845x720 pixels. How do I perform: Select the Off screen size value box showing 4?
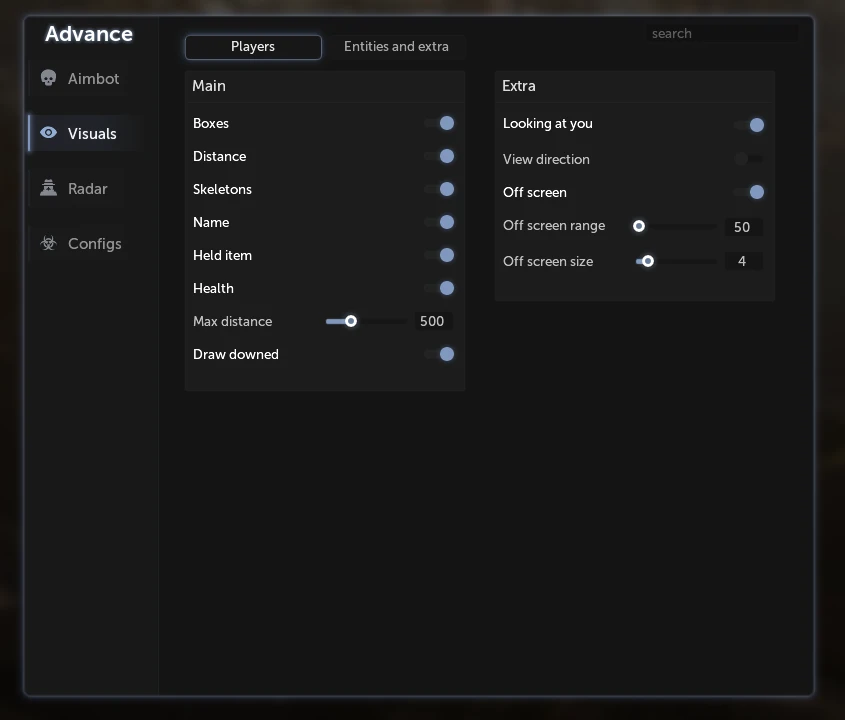[x=743, y=261]
